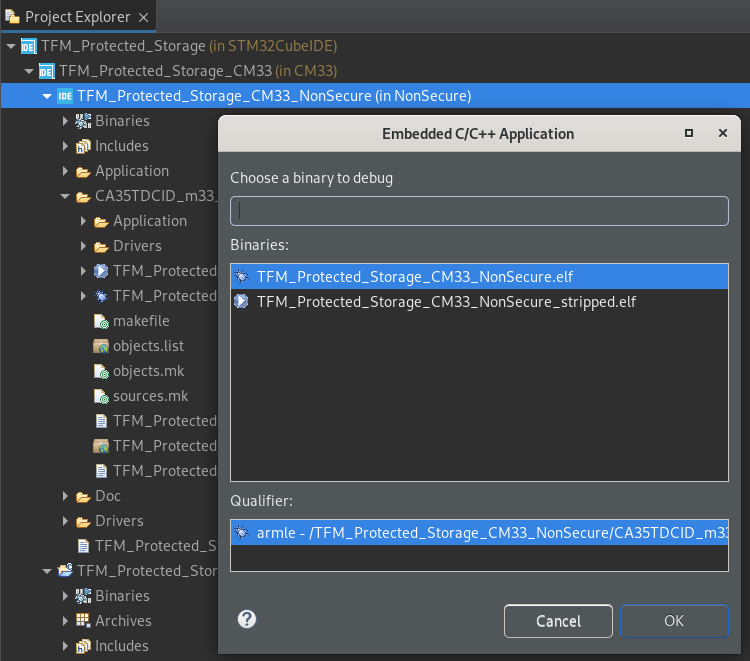
Task: Expand Application inside the CA35TDCID_m33 folder
Action: [83, 221]
